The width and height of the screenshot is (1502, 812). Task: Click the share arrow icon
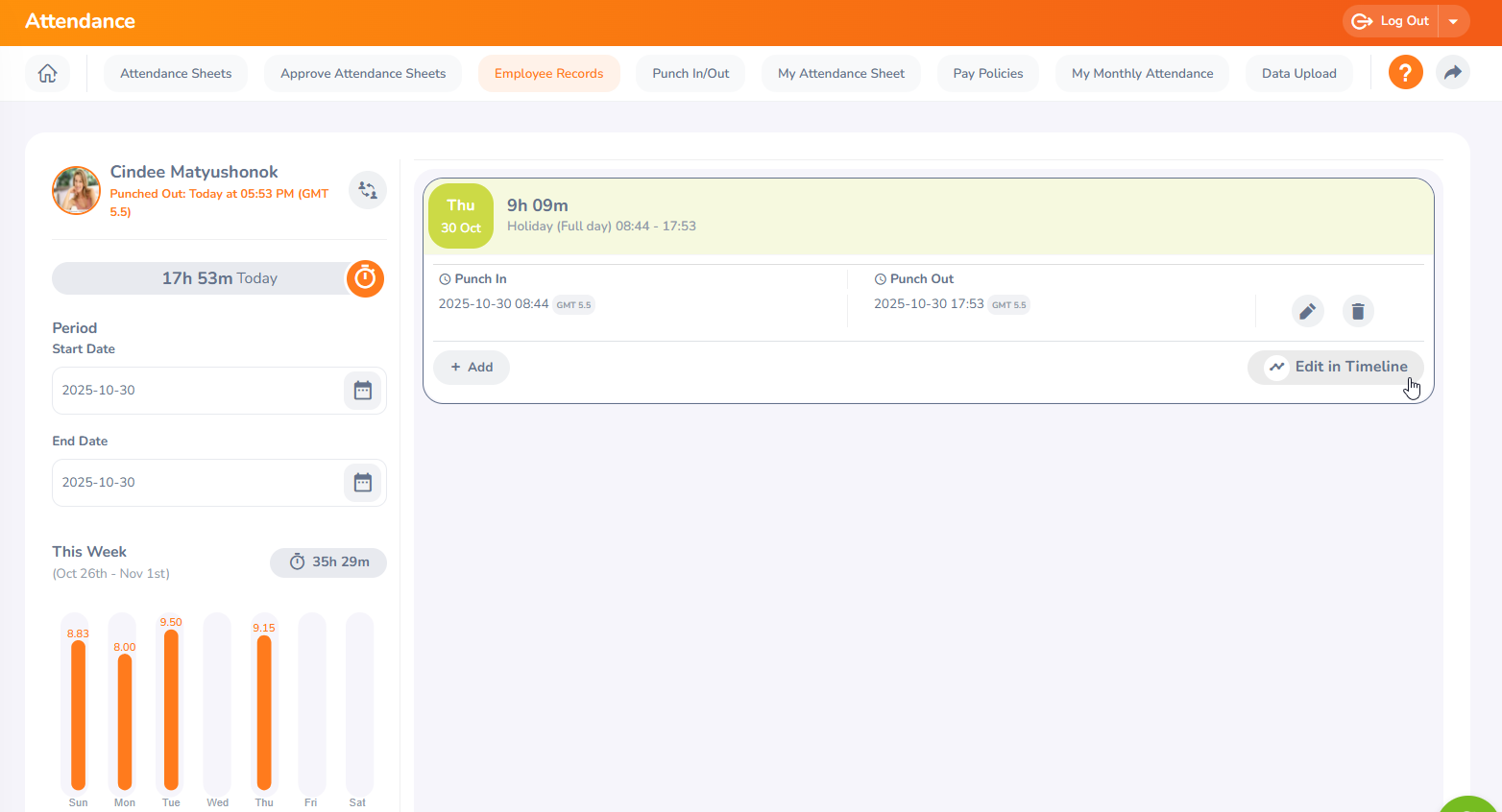[x=1452, y=73]
